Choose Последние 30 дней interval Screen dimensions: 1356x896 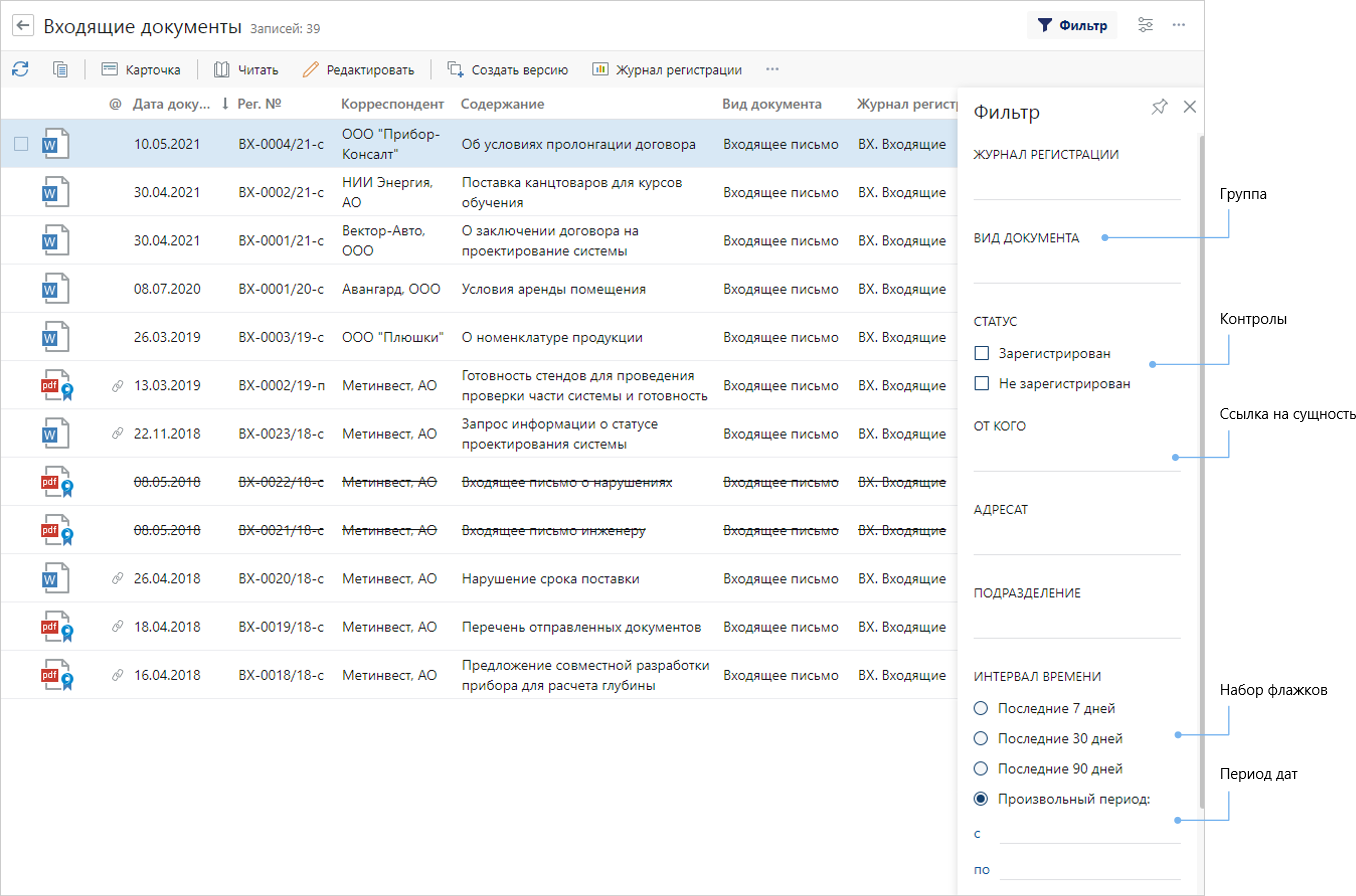[x=981, y=739]
